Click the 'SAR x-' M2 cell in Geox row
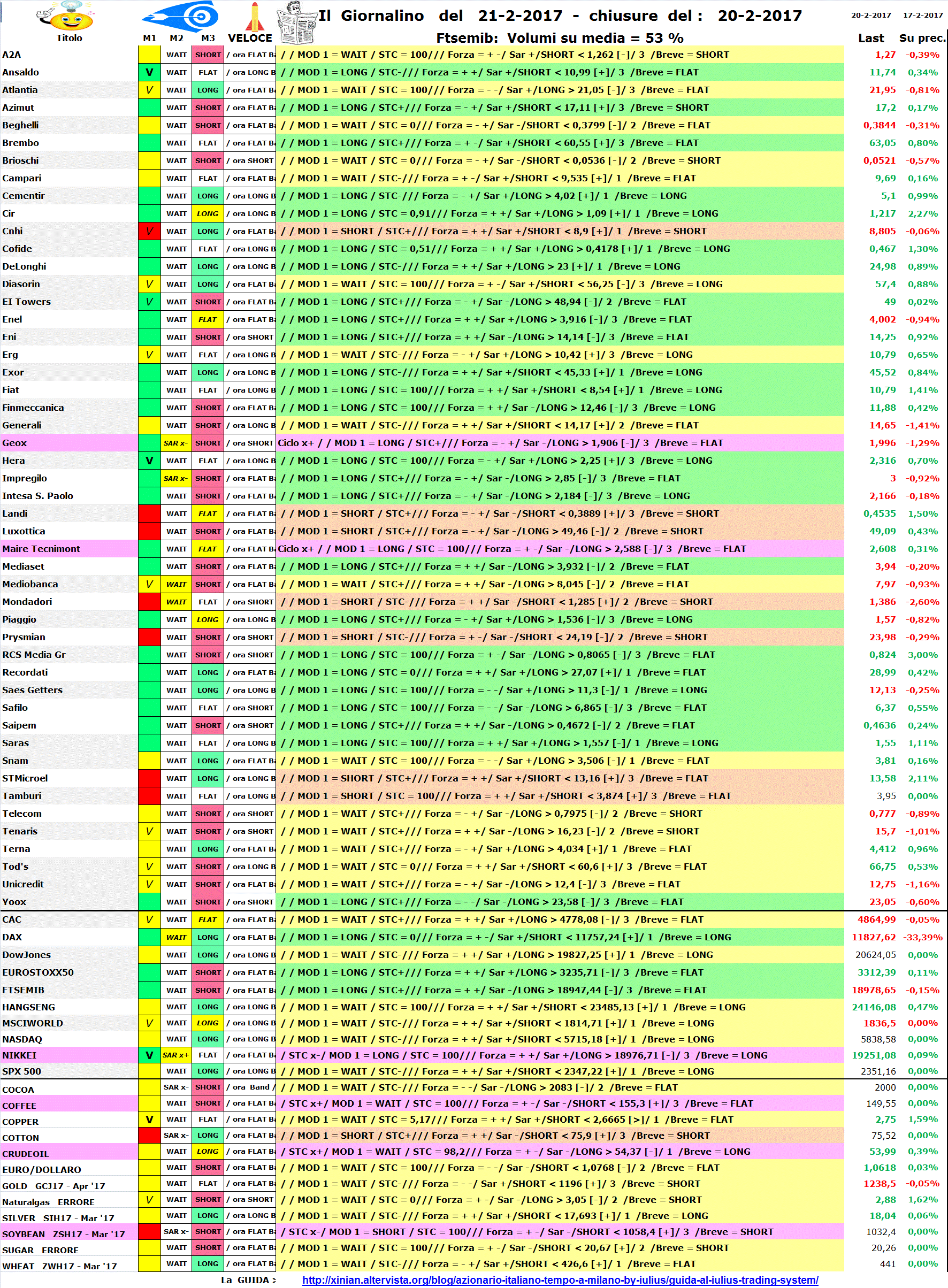 pos(175,443)
